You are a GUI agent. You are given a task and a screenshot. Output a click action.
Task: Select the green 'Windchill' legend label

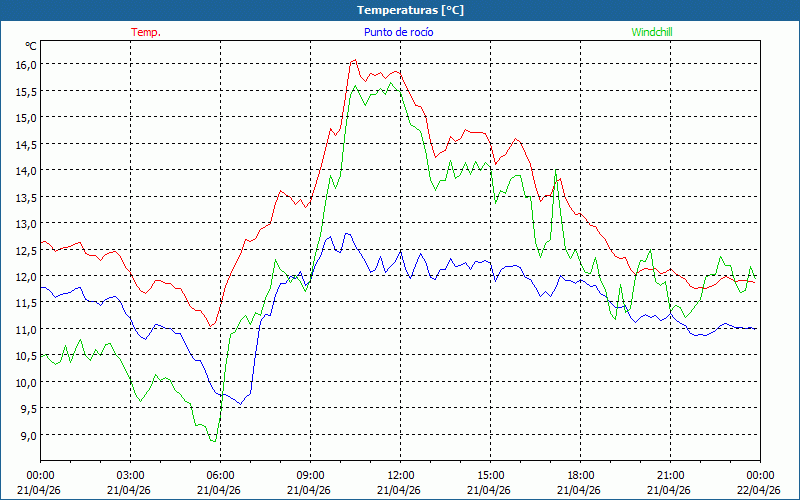652,32
